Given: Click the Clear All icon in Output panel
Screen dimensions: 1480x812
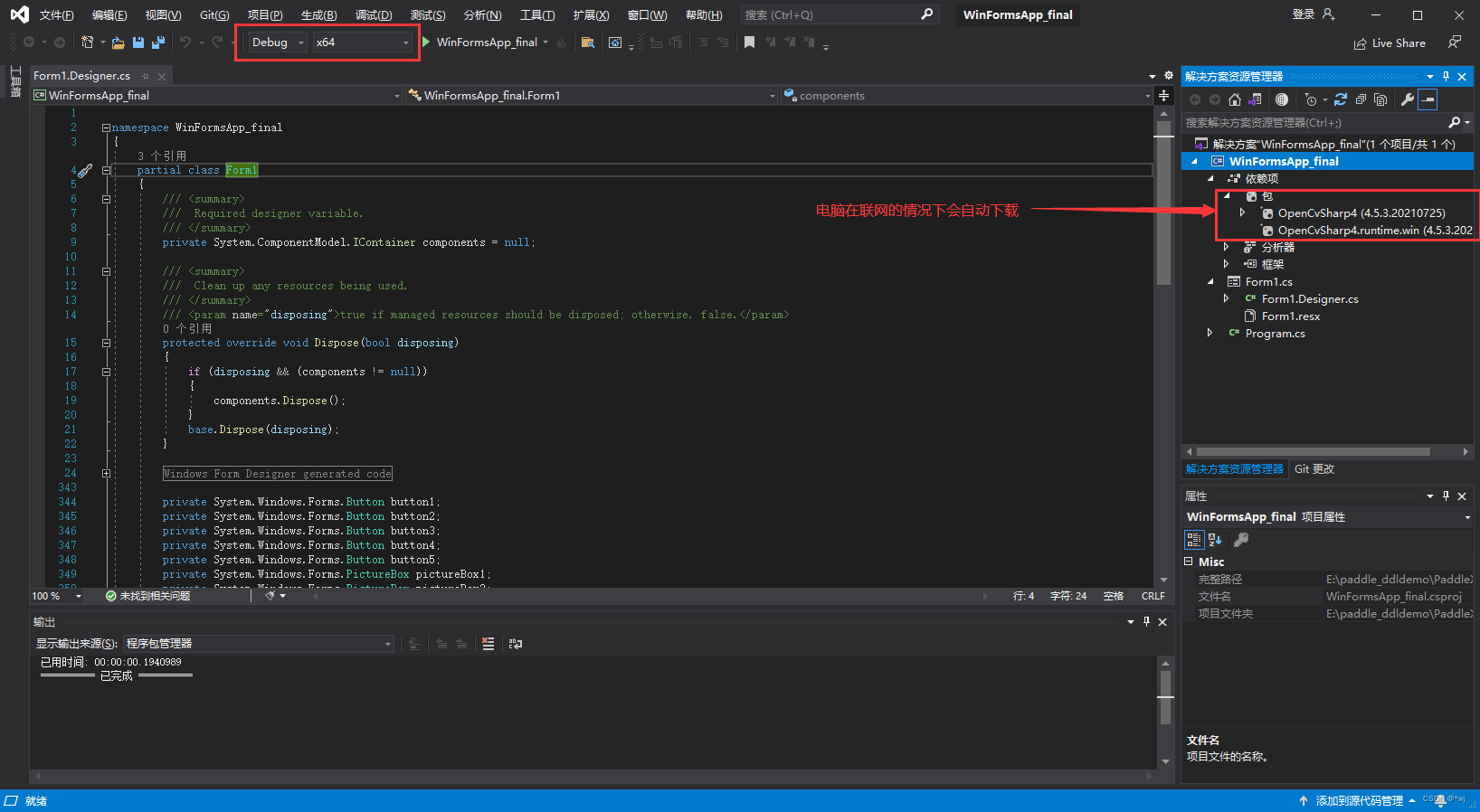Looking at the screenshot, I should (489, 644).
